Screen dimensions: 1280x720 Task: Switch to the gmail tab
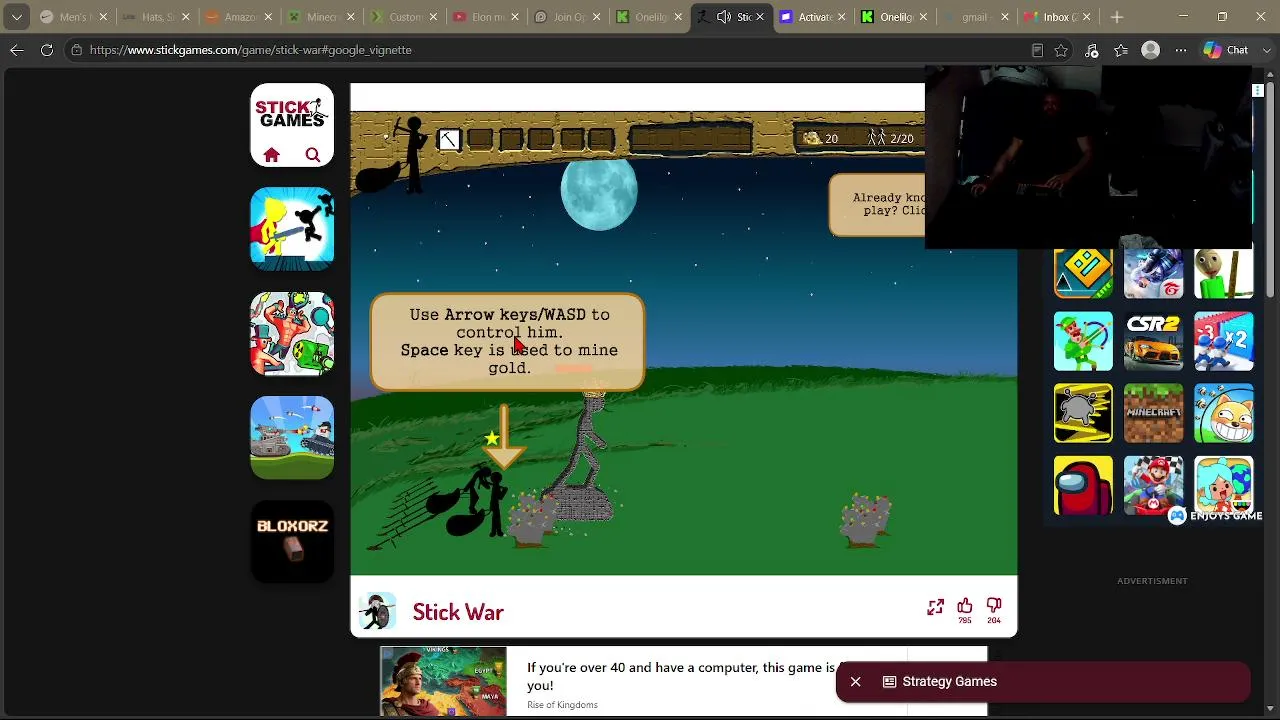pos(977,17)
